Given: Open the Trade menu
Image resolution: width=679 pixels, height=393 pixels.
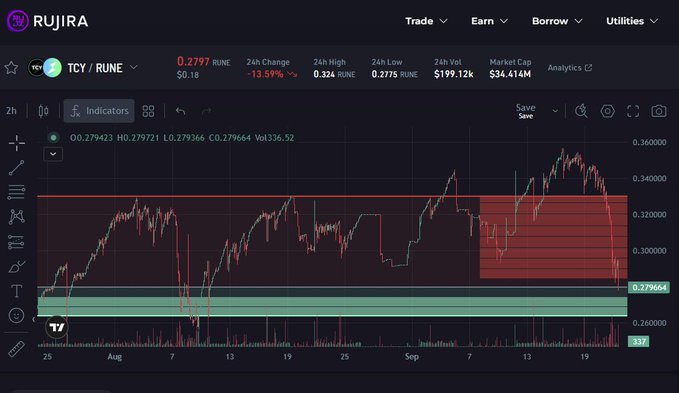Looking at the screenshot, I should [x=426, y=21].
